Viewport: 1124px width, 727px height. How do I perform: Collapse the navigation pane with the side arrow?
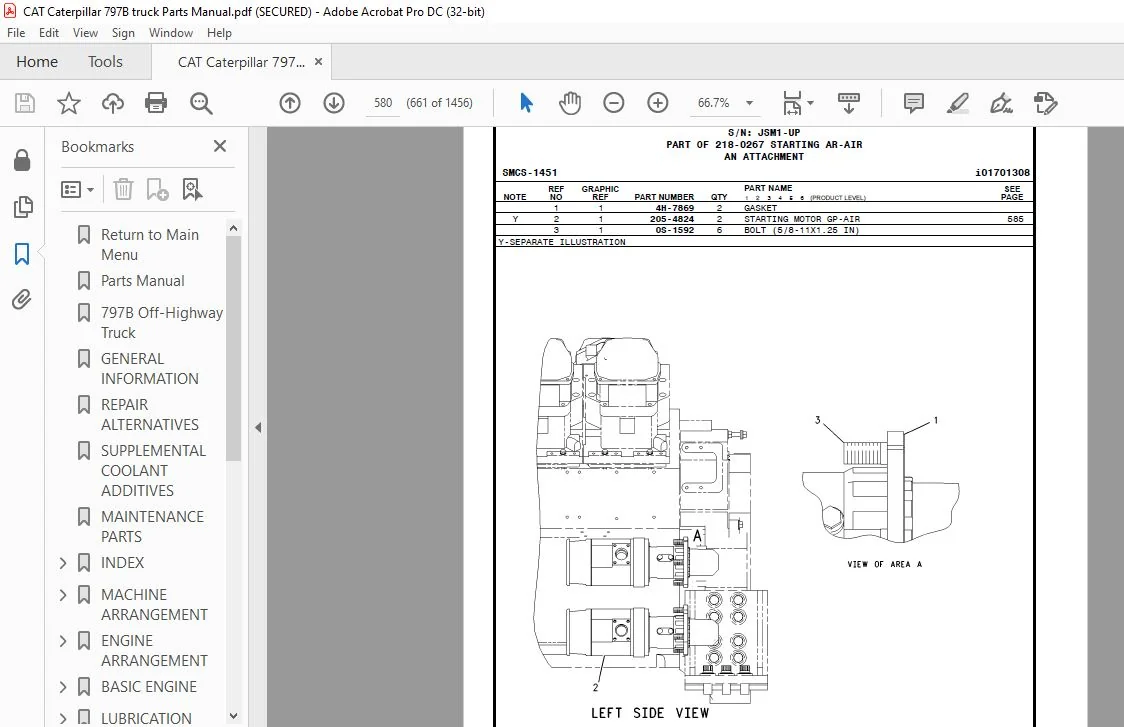tap(258, 427)
